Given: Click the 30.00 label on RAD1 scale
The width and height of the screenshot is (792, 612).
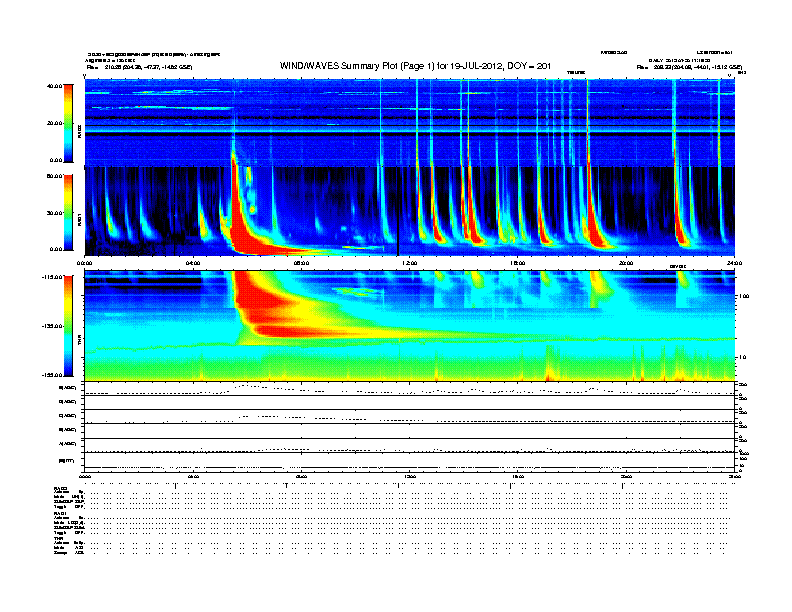Looking at the screenshot, I should (54, 213).
